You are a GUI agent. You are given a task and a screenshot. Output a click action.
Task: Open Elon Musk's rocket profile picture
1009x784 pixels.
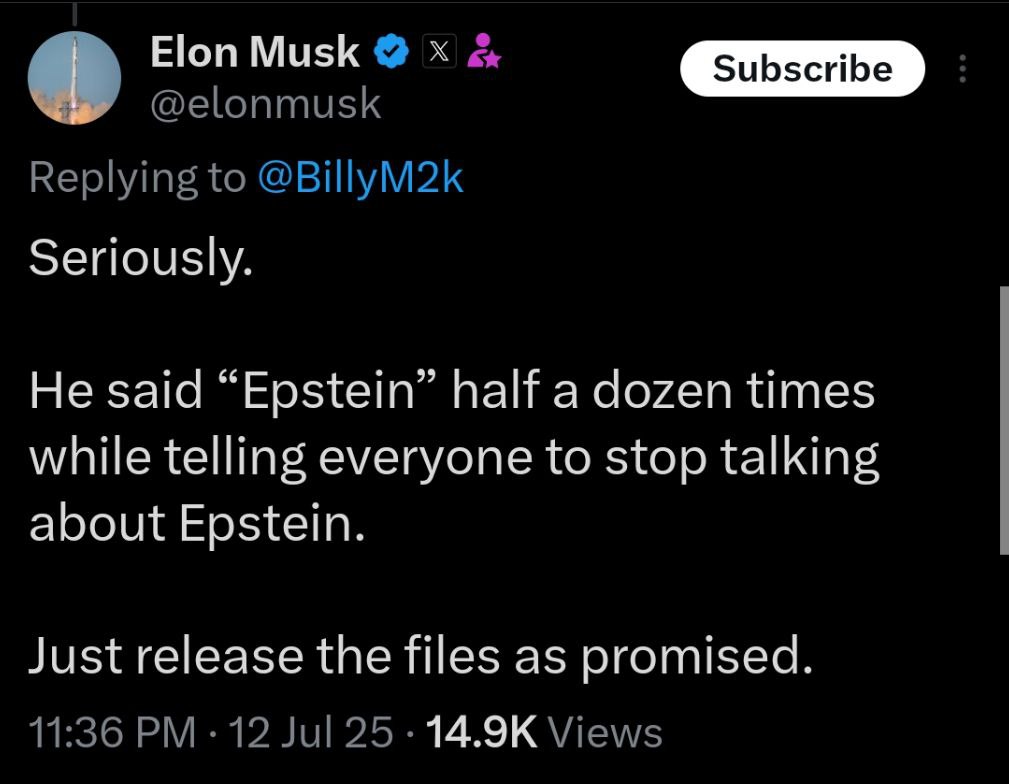click(74, 78)
